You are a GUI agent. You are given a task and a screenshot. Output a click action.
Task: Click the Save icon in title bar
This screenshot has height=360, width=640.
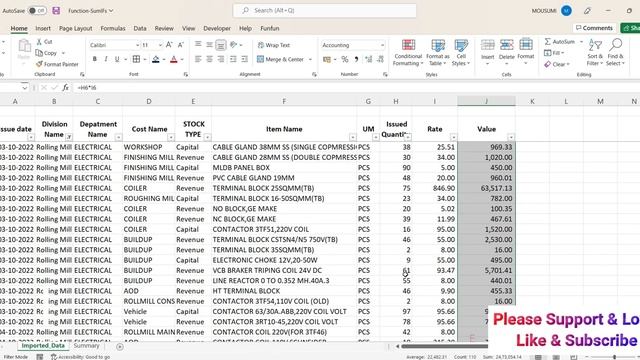pos(56,11)
